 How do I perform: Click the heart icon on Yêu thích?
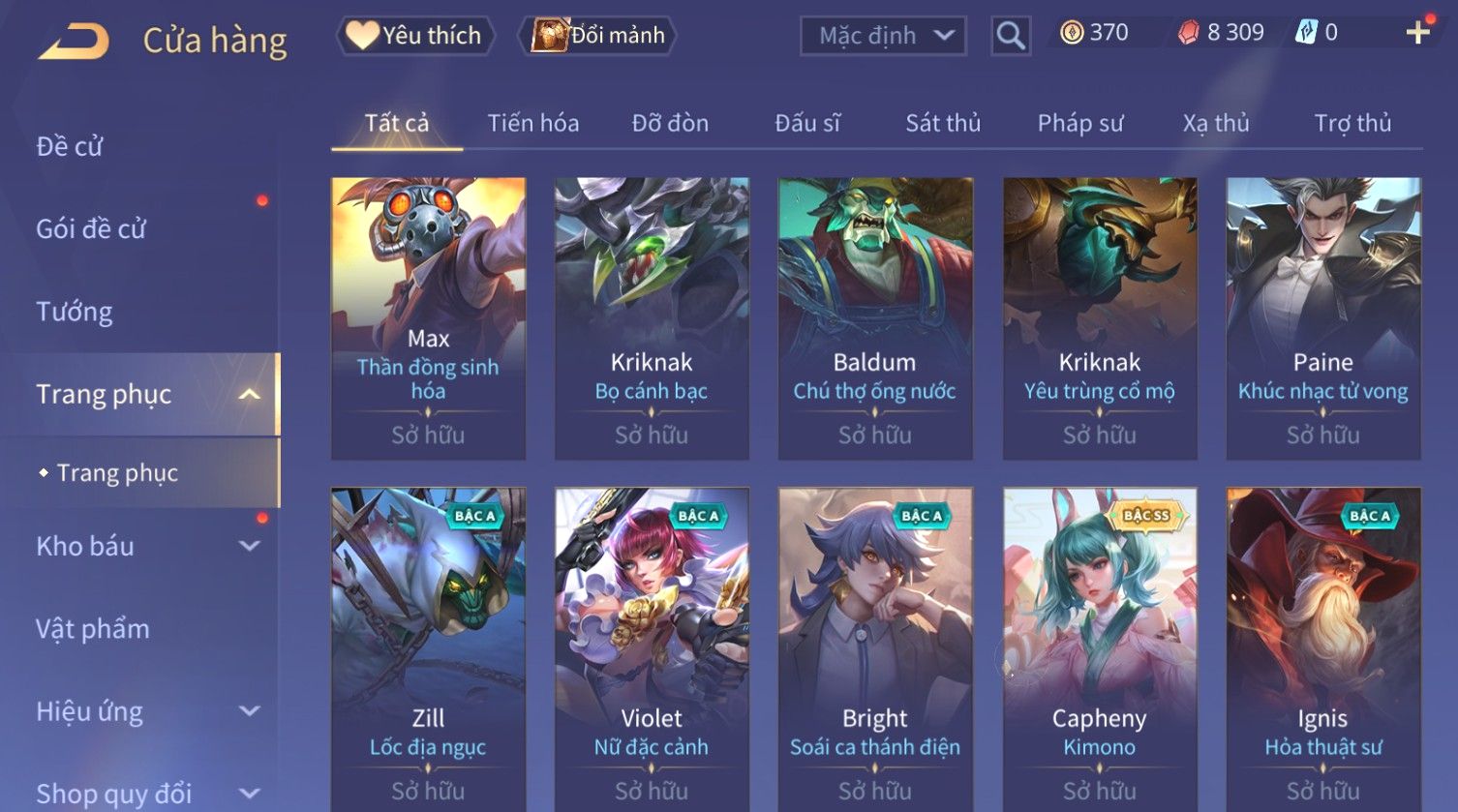coord(362,35)
